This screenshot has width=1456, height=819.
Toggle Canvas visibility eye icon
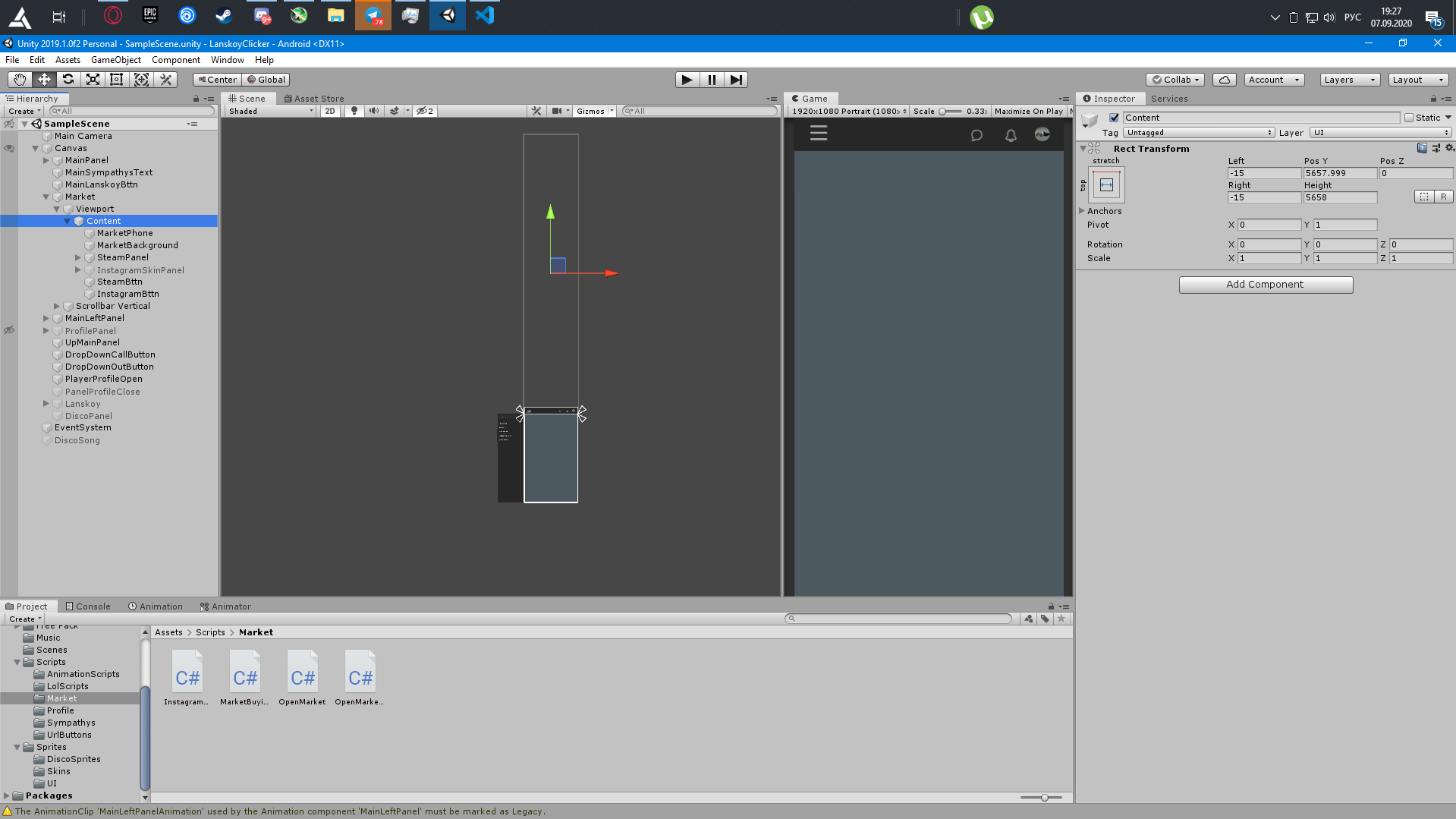click(x=9, y=148)
